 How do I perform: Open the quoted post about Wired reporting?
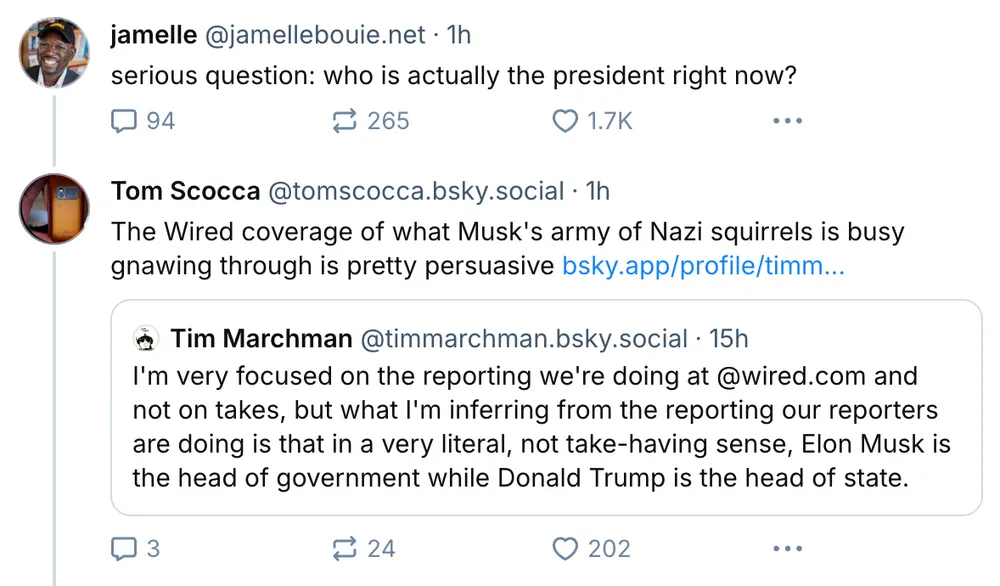pyautogui.click(x=545, y=430)
